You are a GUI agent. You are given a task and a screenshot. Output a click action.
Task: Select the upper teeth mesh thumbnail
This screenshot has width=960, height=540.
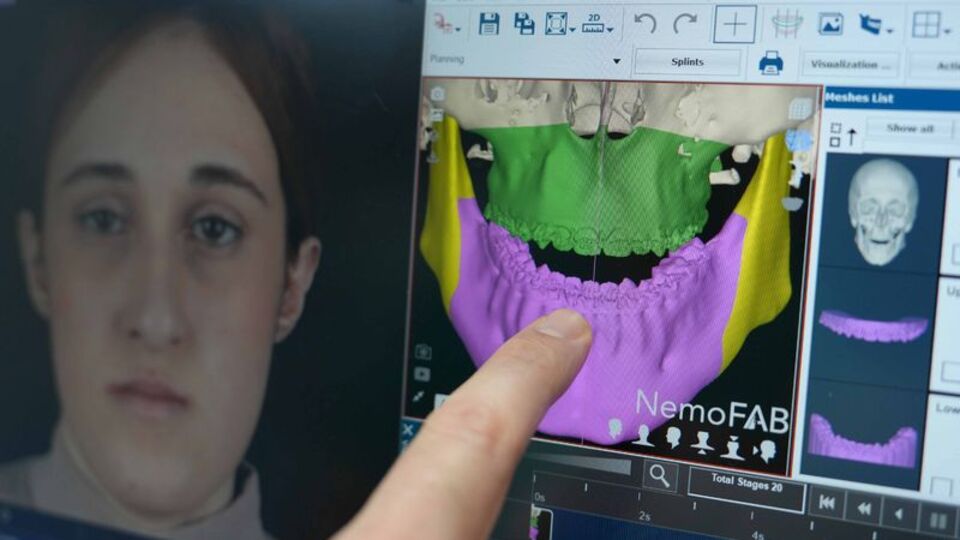click(x=873, y=326)
